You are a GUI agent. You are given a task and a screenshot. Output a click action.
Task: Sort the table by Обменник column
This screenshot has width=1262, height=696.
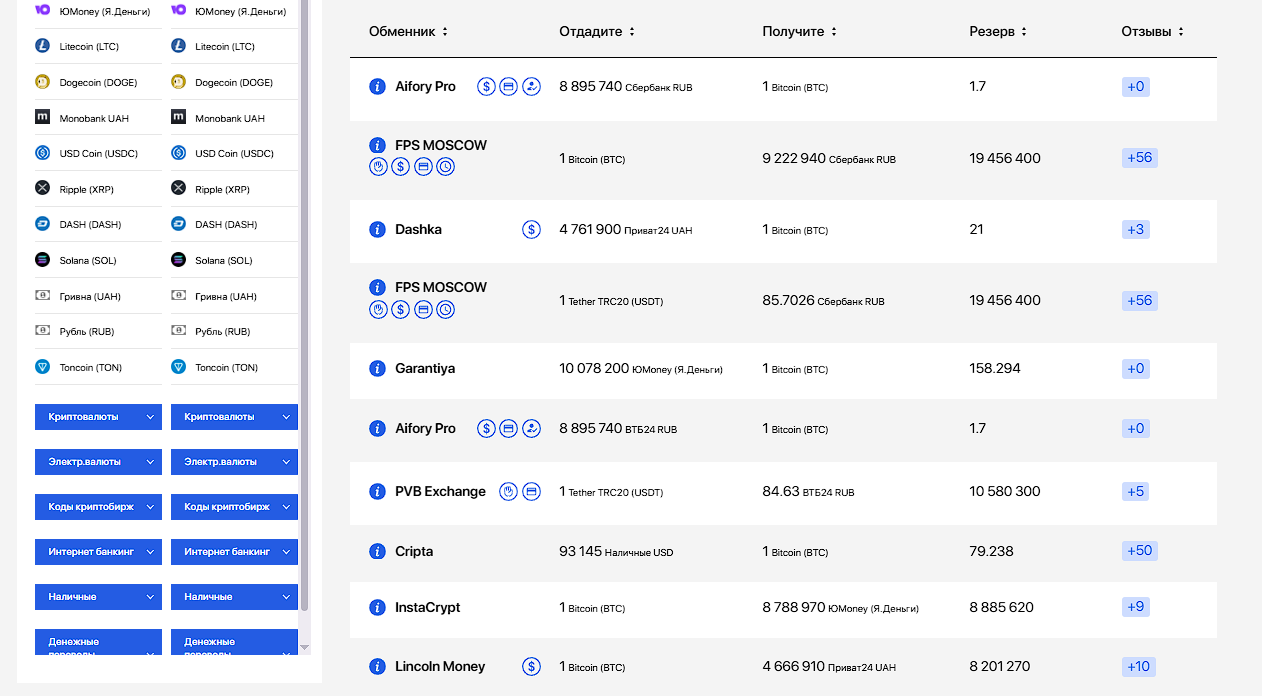tap(408, 32)
